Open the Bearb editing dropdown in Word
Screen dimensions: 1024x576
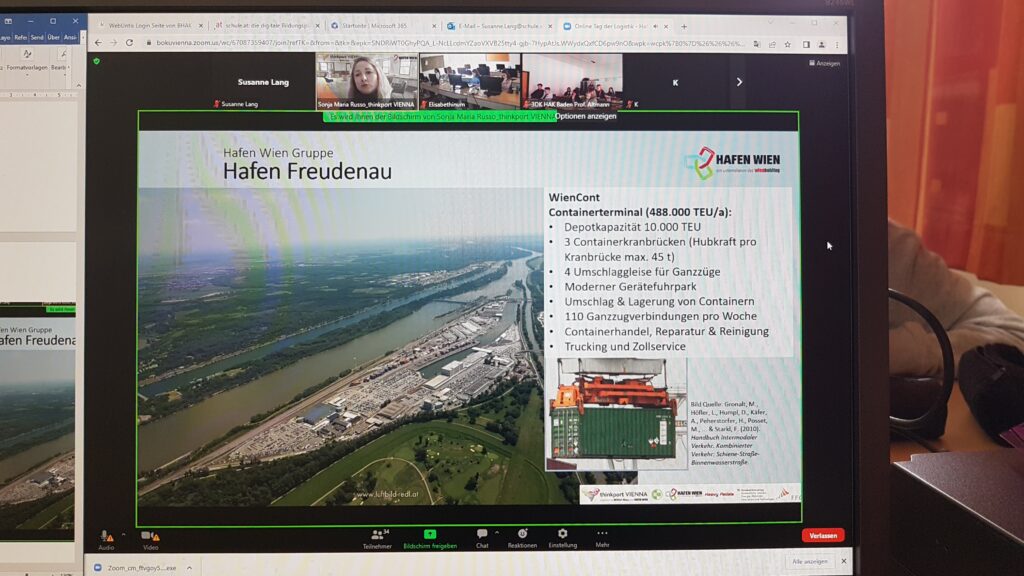coord(60,61)
